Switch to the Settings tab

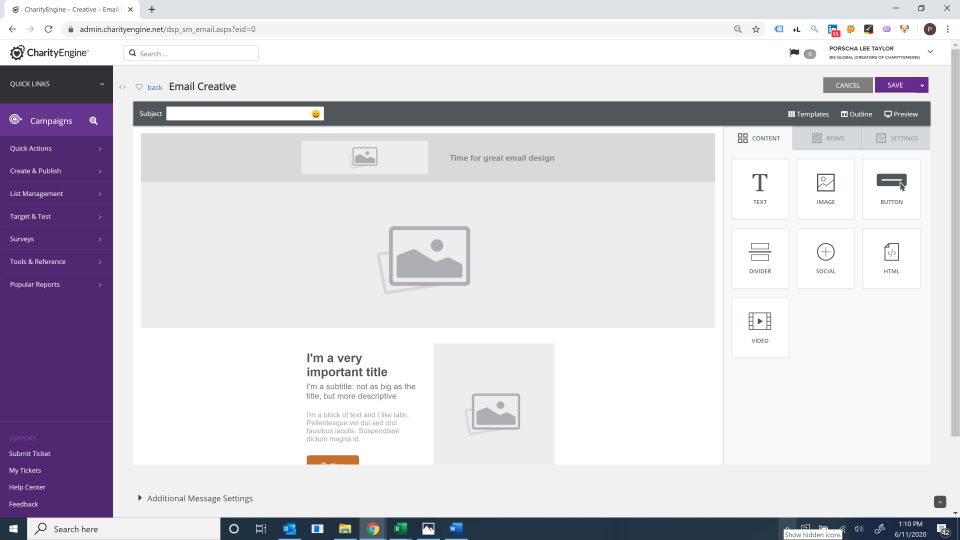(x=896, y=138)
